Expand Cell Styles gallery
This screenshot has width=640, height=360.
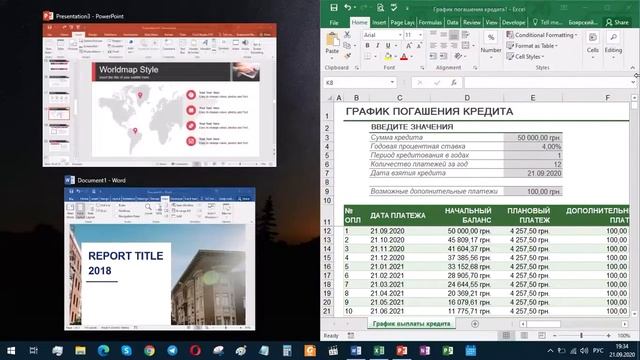526,56
